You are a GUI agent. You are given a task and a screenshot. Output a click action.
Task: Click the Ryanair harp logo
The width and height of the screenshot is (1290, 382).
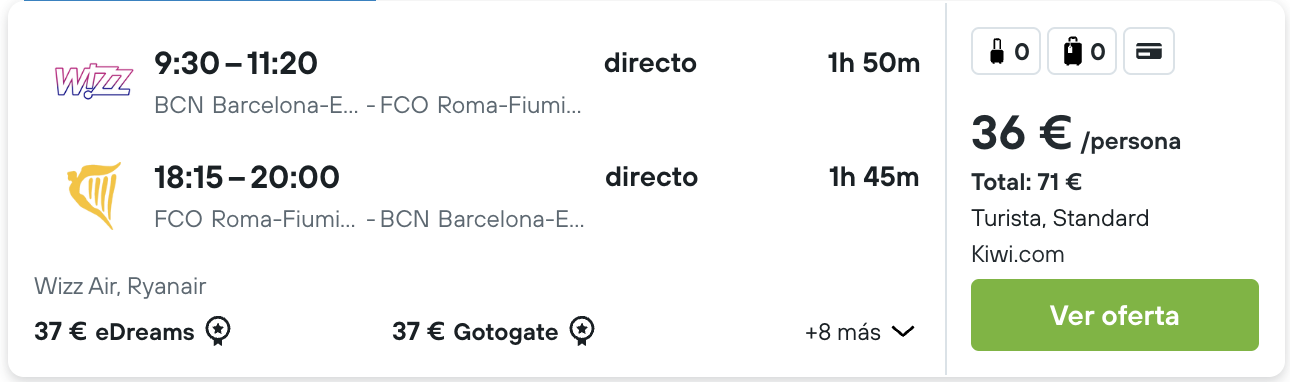click(x=93, y=195)
